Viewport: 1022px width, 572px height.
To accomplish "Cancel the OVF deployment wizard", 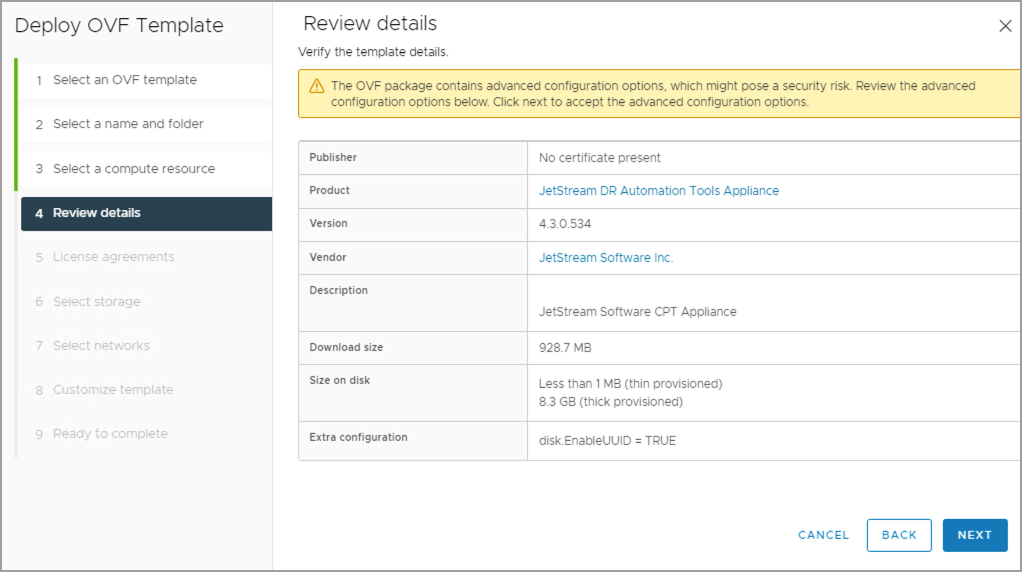I will coord(823,535).
